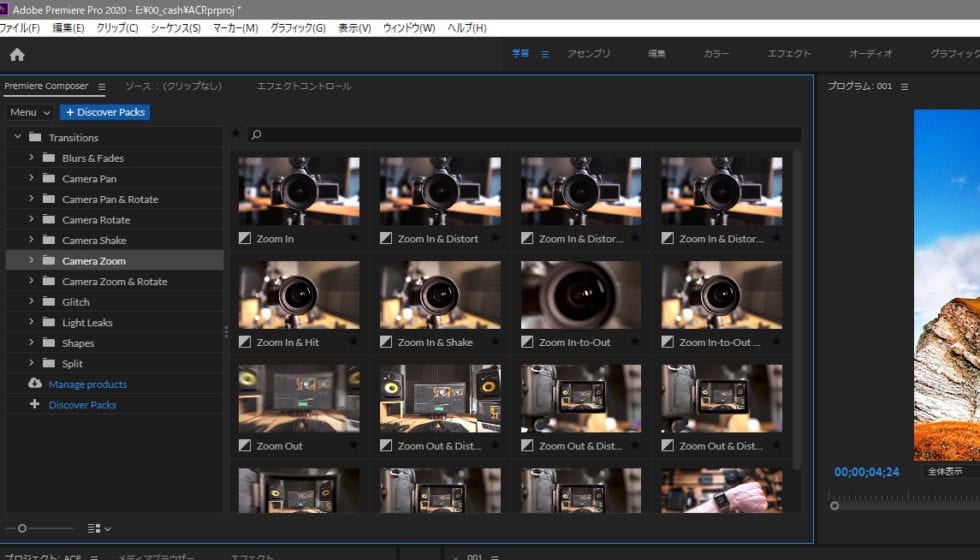Expand the Glitch folder
Viewport: 980px width, 560px height.
(31, 302)
